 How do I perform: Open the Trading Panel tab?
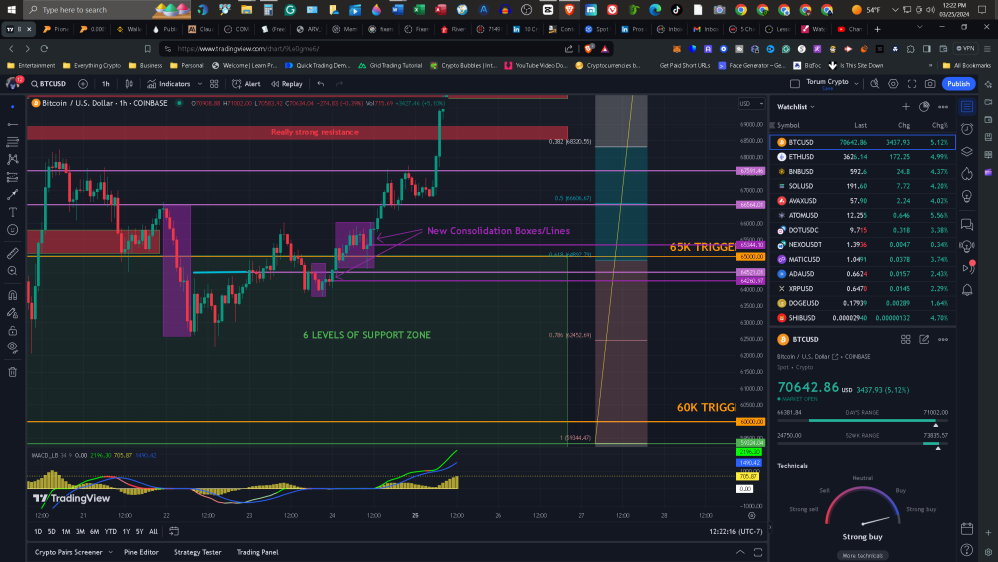[x=257, y=552]
